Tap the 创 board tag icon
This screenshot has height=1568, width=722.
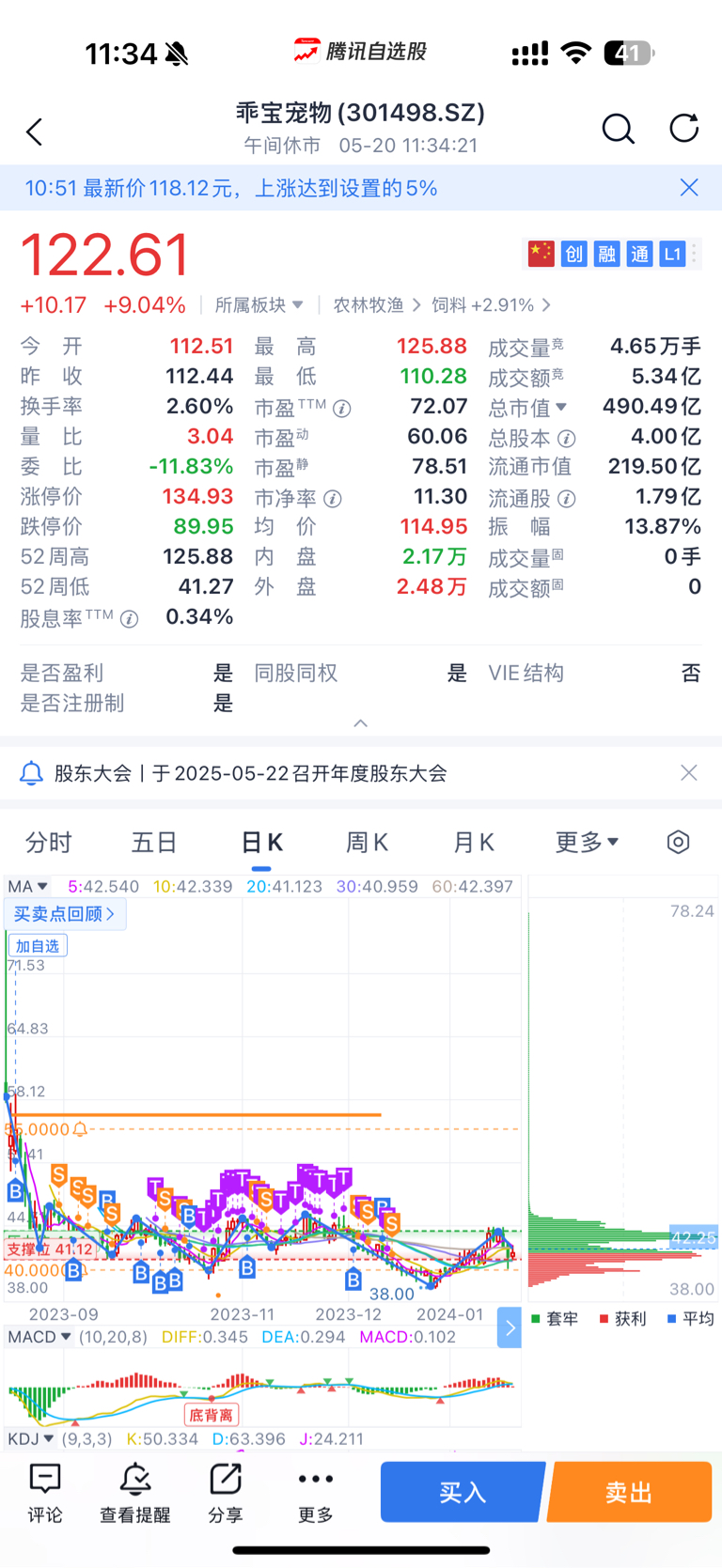573,254
